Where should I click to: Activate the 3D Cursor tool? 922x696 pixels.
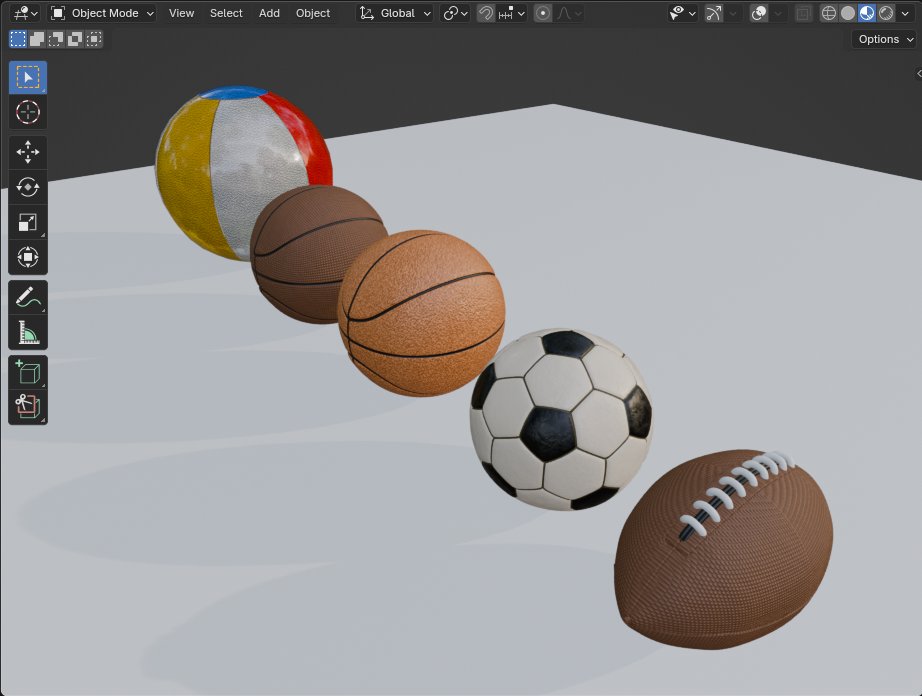[28, 112]
